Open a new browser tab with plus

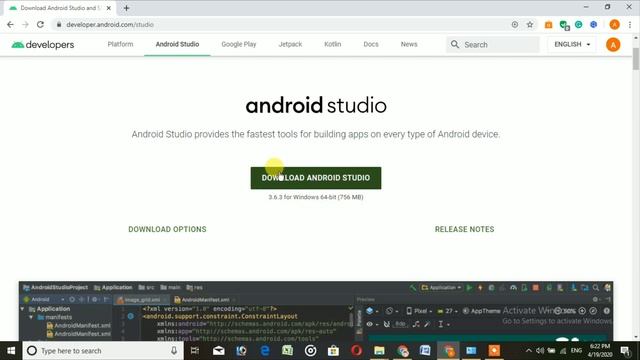pos(127,8)
